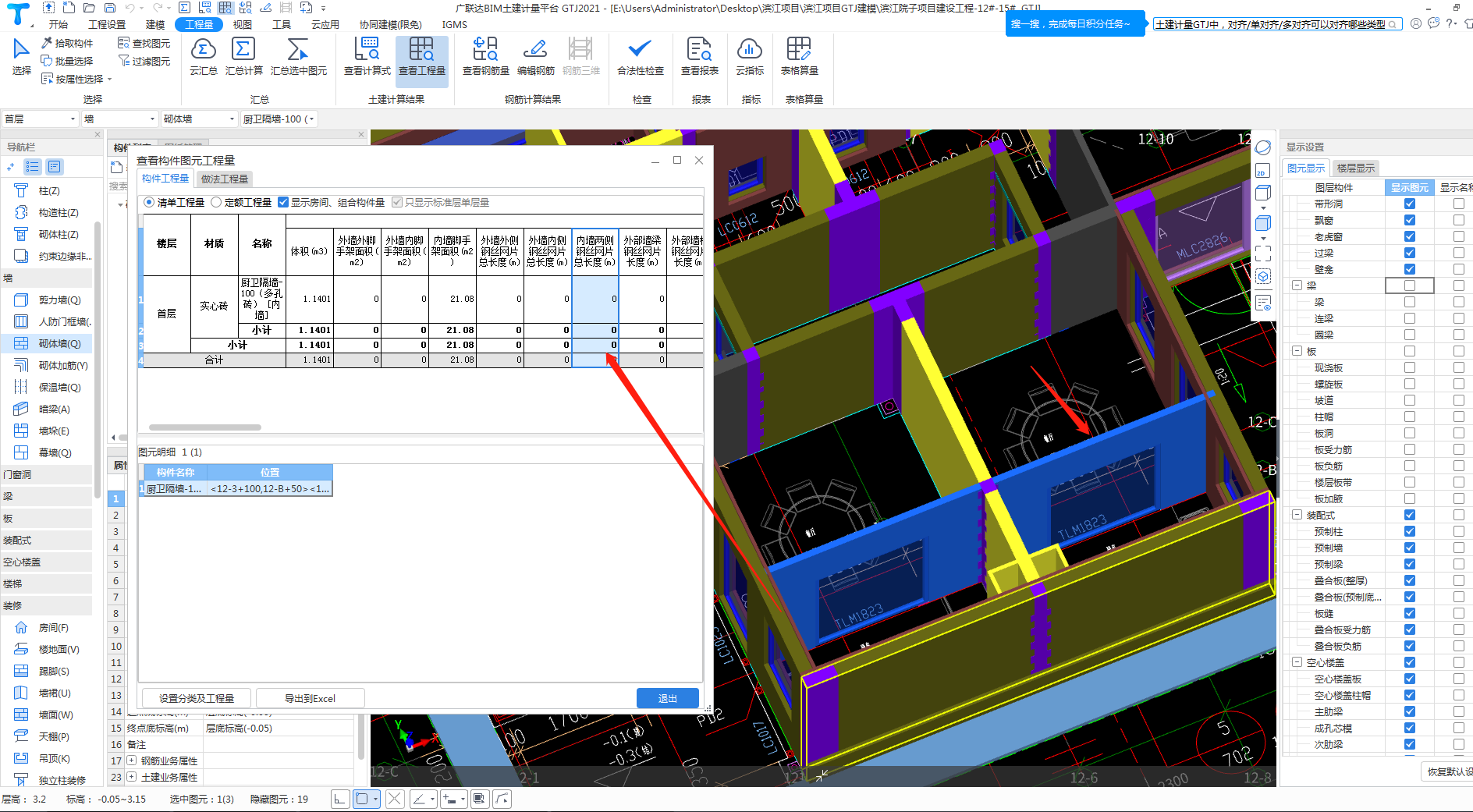This screenshot has height=812, width=1473.
Task: Open the 砌体墙 type dropdown
Action: [198, 119]
